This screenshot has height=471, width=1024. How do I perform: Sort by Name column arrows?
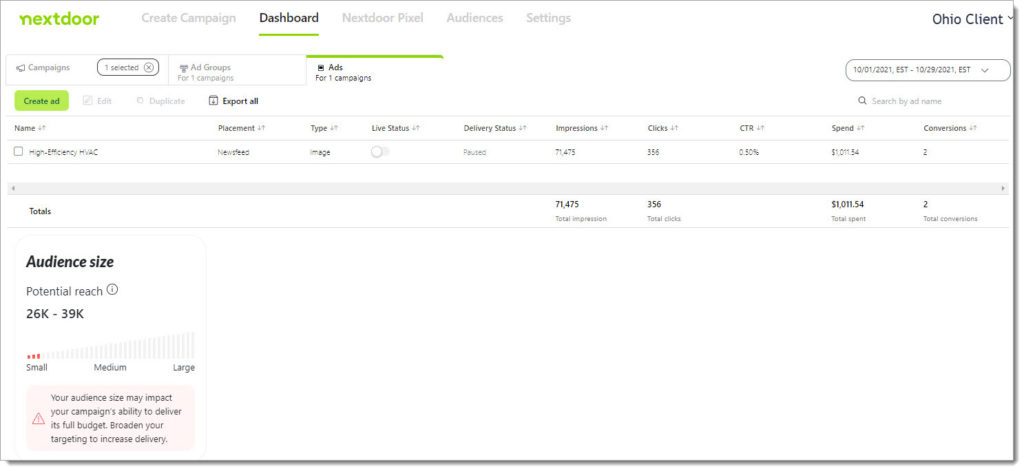pos(42,129)
